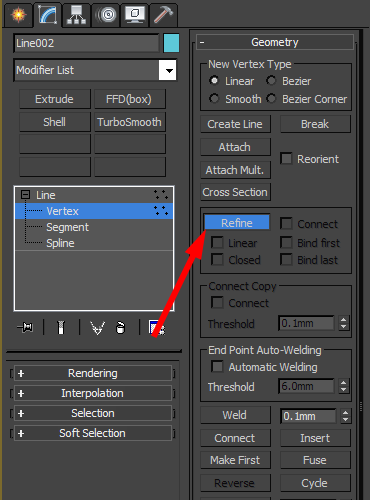The image size is (370, 500).
Task: Enable Automatic Welding checkbox
Action: [x=217, y=367]
